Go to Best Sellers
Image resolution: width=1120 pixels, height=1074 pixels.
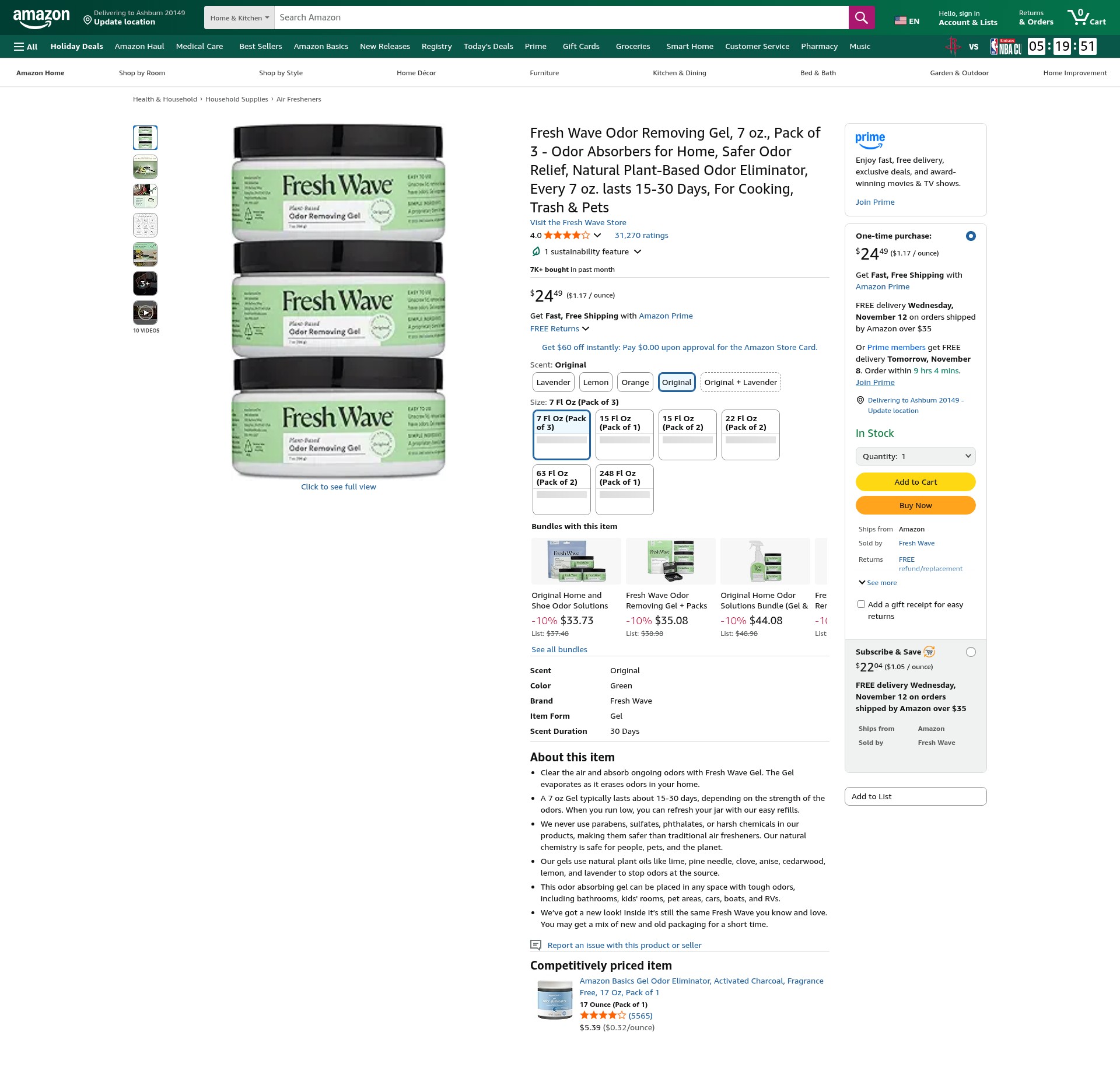pyautogui.click(x=261, y=47)
